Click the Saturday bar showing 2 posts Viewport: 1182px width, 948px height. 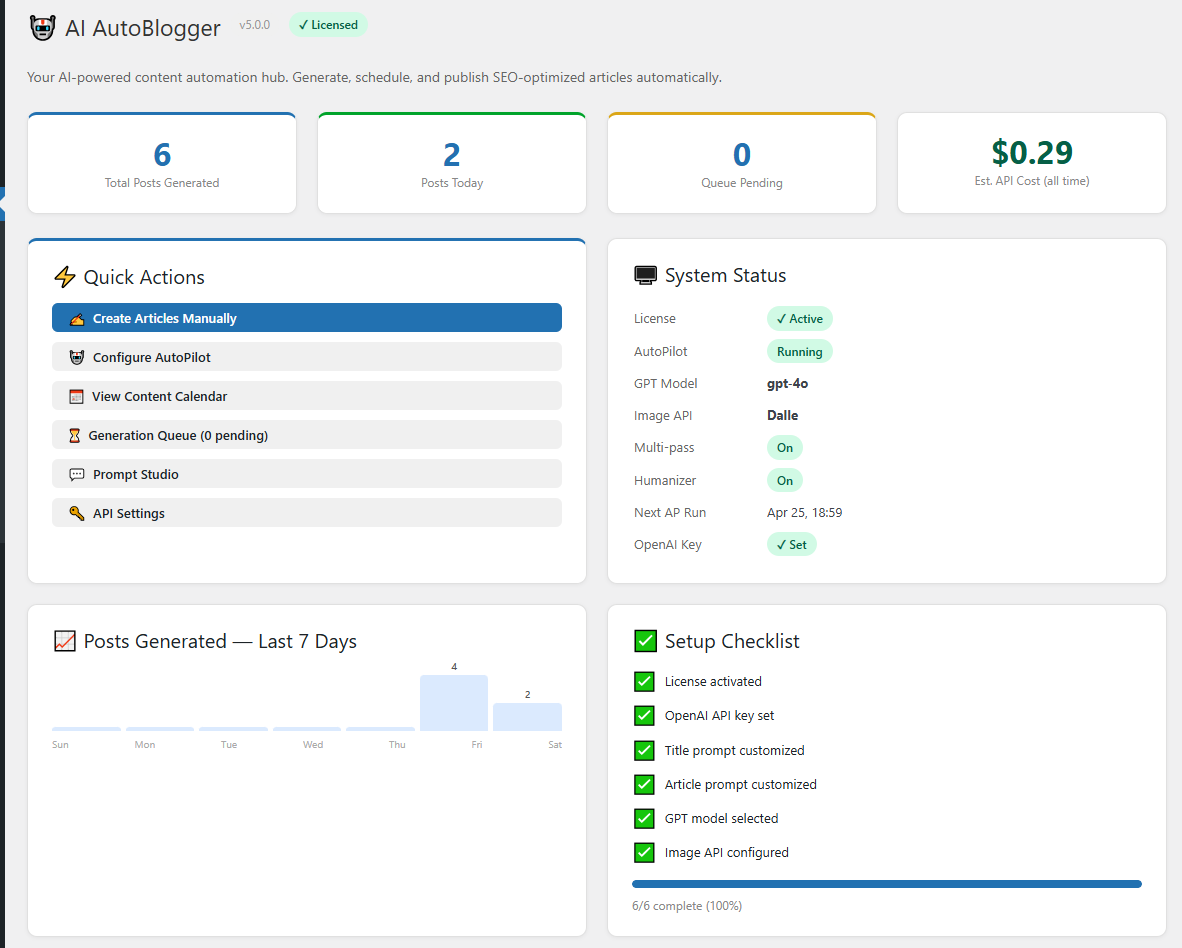[528, 717]
